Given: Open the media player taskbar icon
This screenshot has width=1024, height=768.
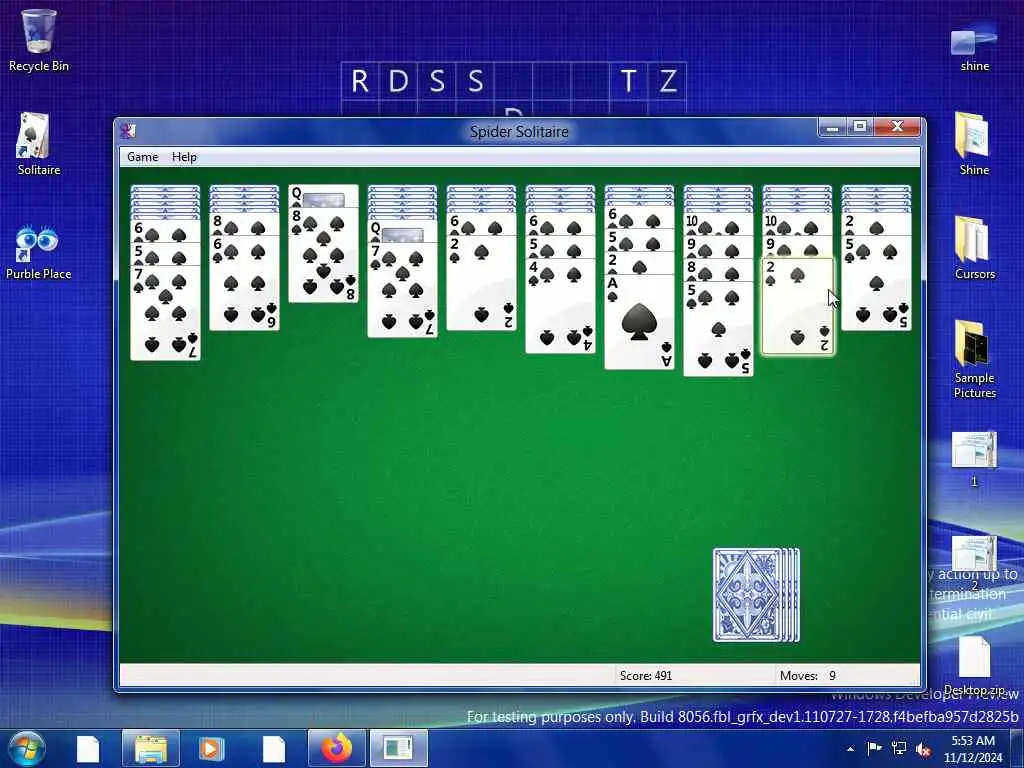Looking at the screenshot, I should [x=211, y=749].
